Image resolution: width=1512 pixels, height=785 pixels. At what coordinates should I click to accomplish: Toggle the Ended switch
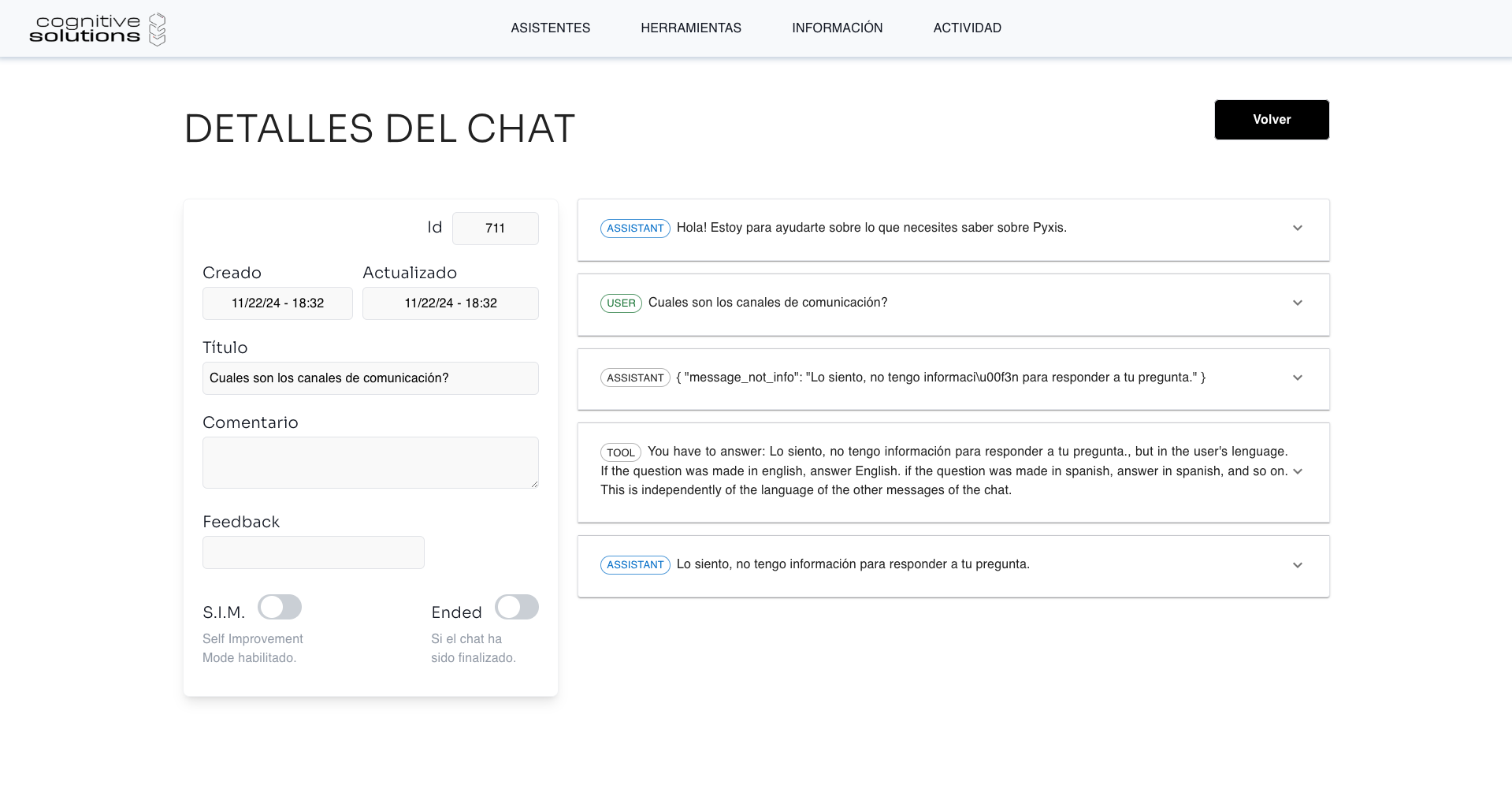(x=516, y=608)
